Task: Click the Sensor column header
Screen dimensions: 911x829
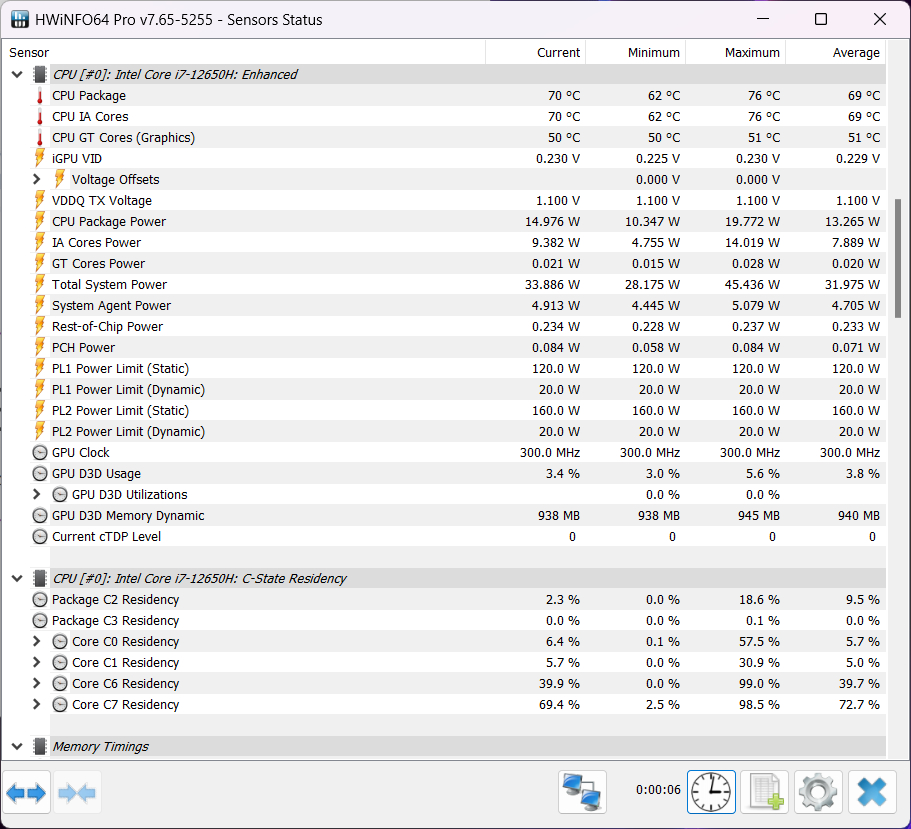Action: tap(30, 53)
